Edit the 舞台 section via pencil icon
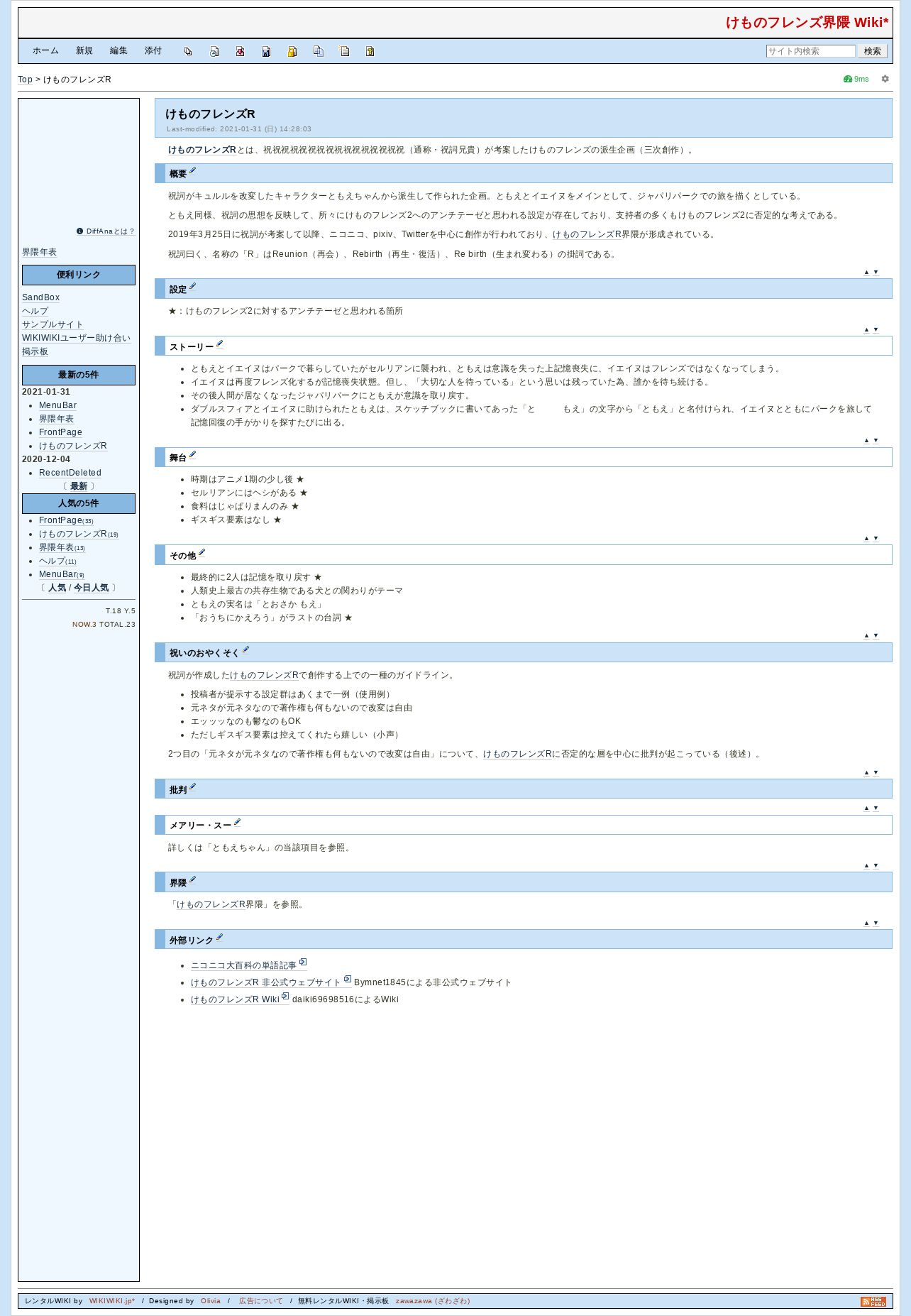The height and width of the screenshot is (1316, 911). pyautogui.click(x=192, y=455)
